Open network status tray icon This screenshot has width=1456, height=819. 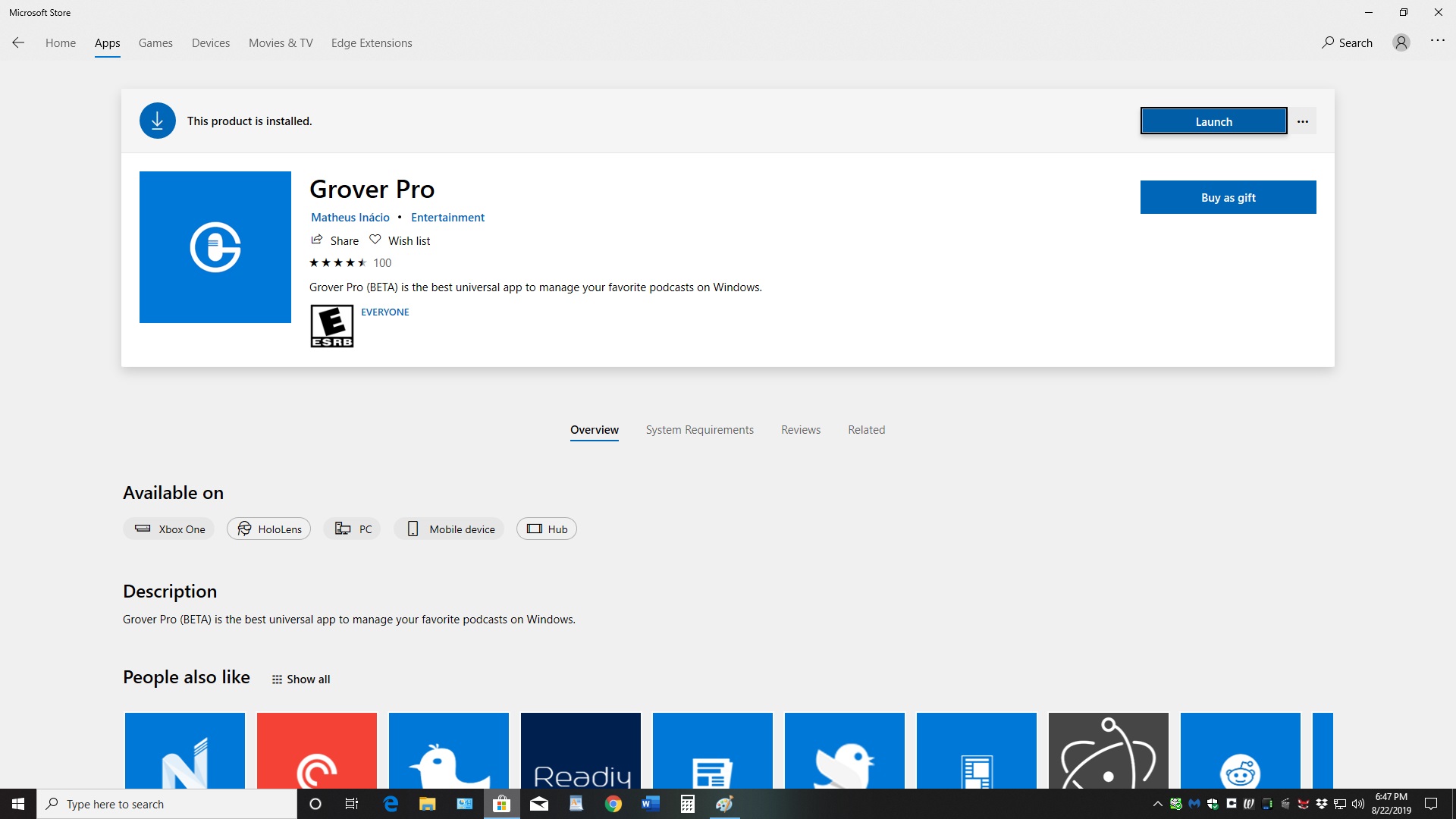point(1340,804)
